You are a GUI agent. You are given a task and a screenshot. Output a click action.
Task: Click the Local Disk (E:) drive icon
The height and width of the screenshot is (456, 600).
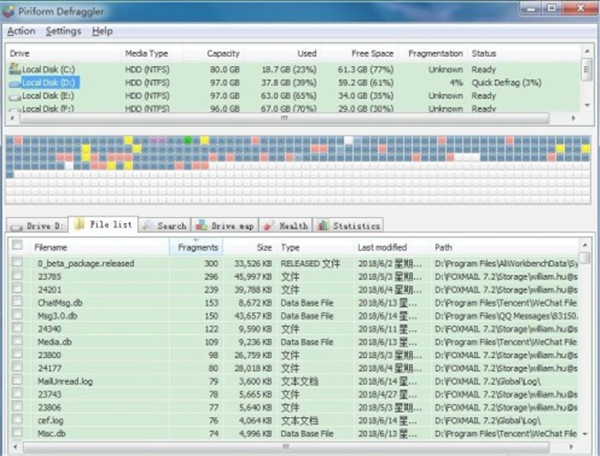(14, 96)
